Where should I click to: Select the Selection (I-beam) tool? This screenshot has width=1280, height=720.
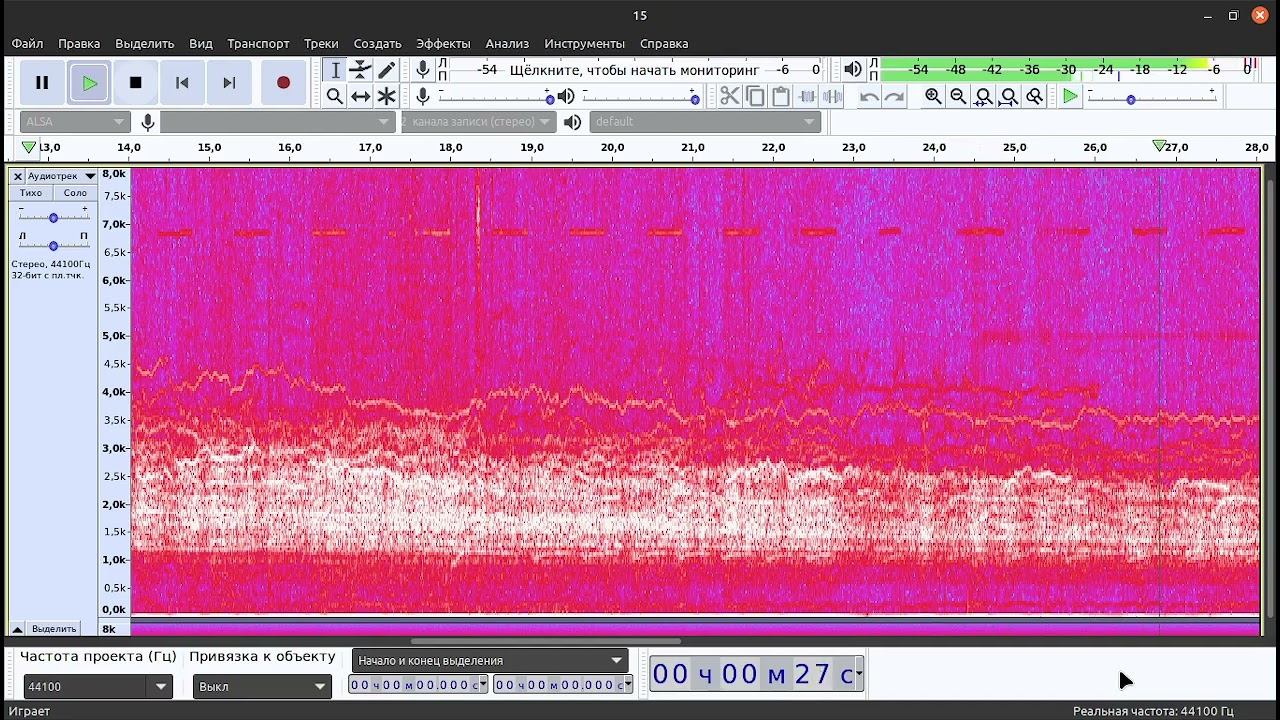(x=335, y=70)
